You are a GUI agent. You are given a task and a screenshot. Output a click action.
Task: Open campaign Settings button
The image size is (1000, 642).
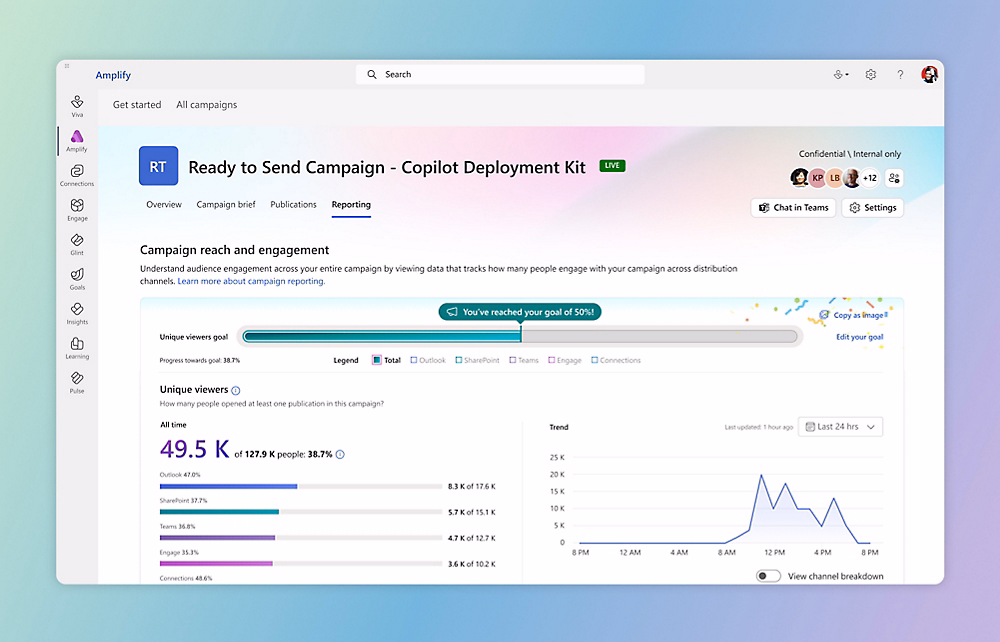click(872, 208)
